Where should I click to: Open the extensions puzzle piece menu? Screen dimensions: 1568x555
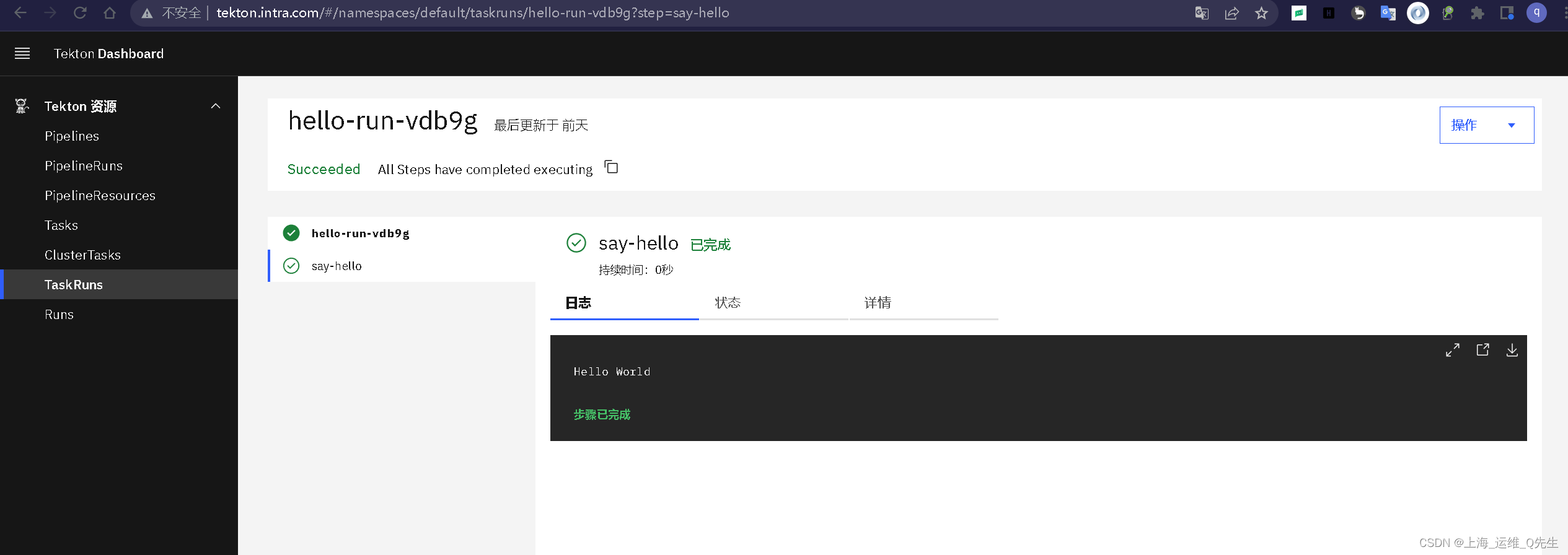tap(1478, 13)
